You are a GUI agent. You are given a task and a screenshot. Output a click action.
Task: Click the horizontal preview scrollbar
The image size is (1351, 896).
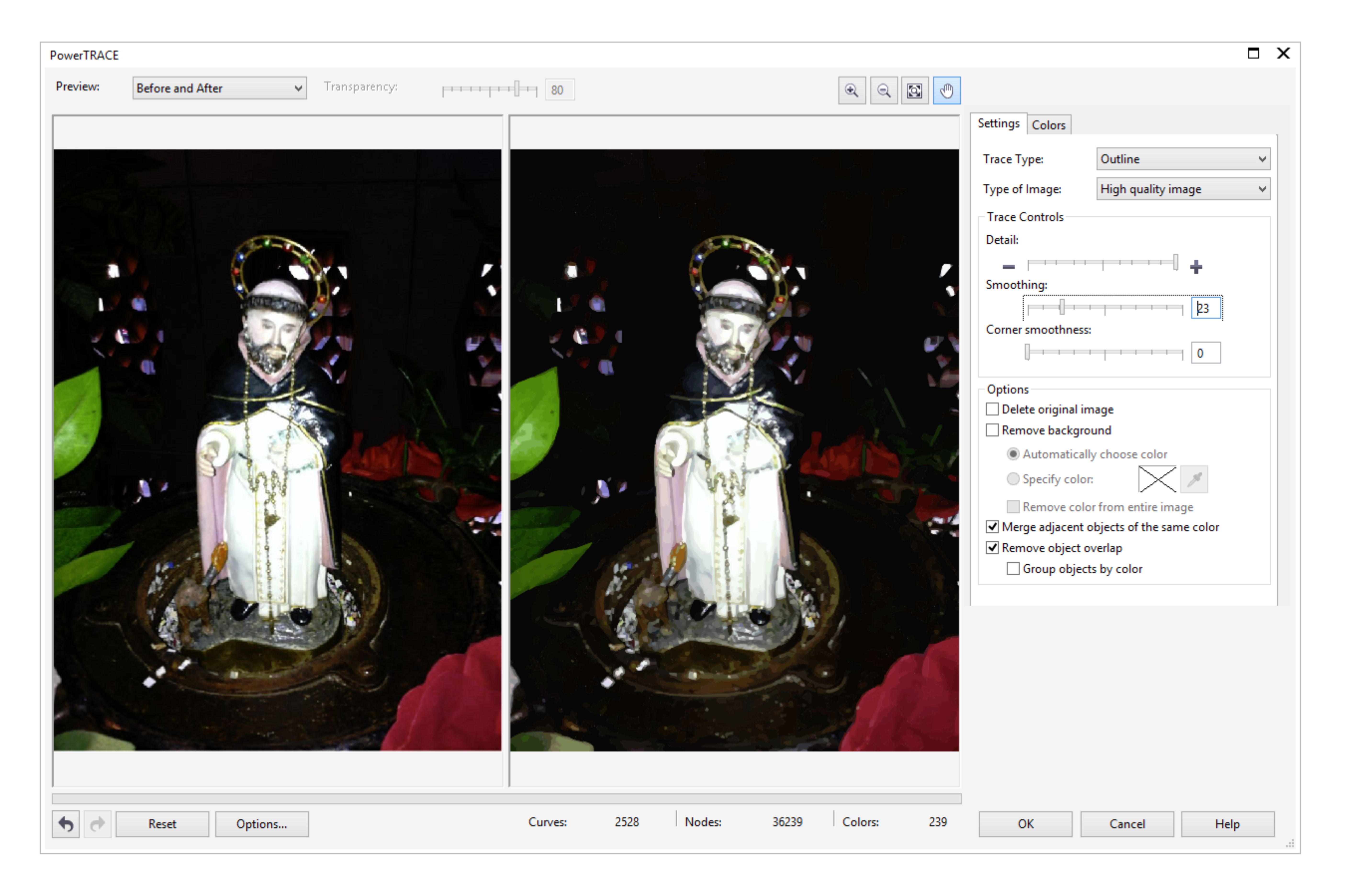click(x=506, y=798)
